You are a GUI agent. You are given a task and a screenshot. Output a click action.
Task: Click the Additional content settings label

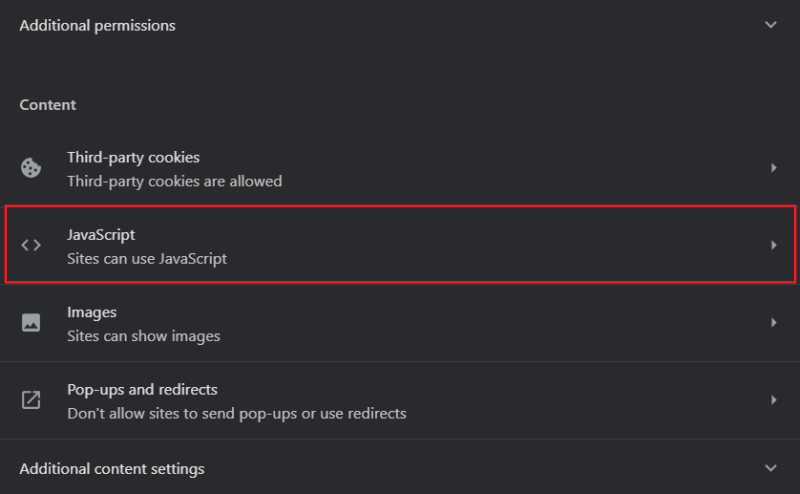point(112,468)
